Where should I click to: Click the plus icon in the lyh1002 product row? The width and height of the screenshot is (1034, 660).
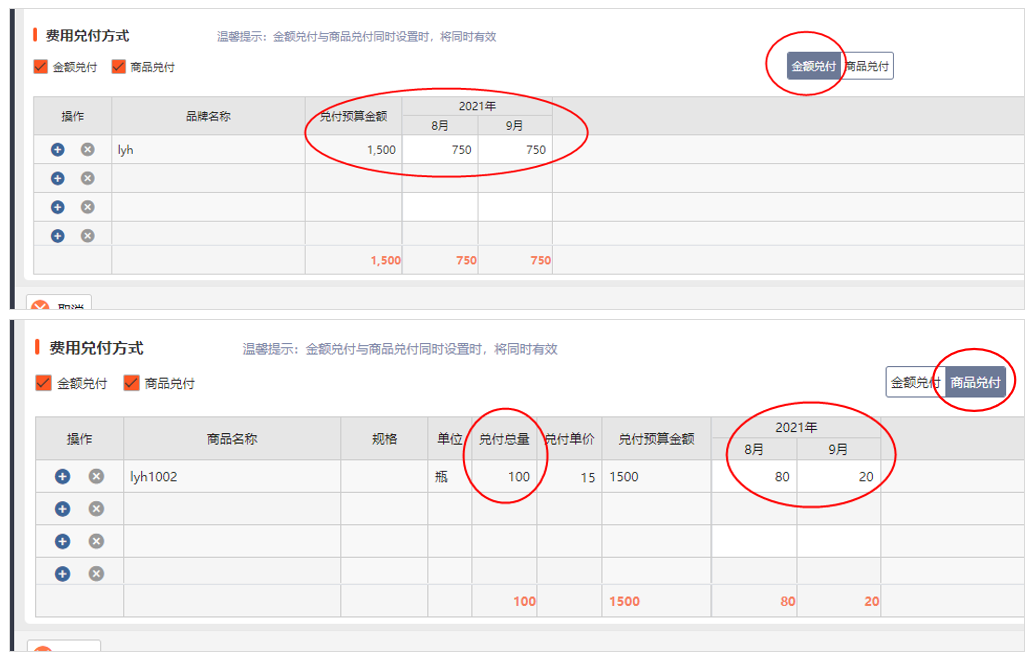pos(62,477)
